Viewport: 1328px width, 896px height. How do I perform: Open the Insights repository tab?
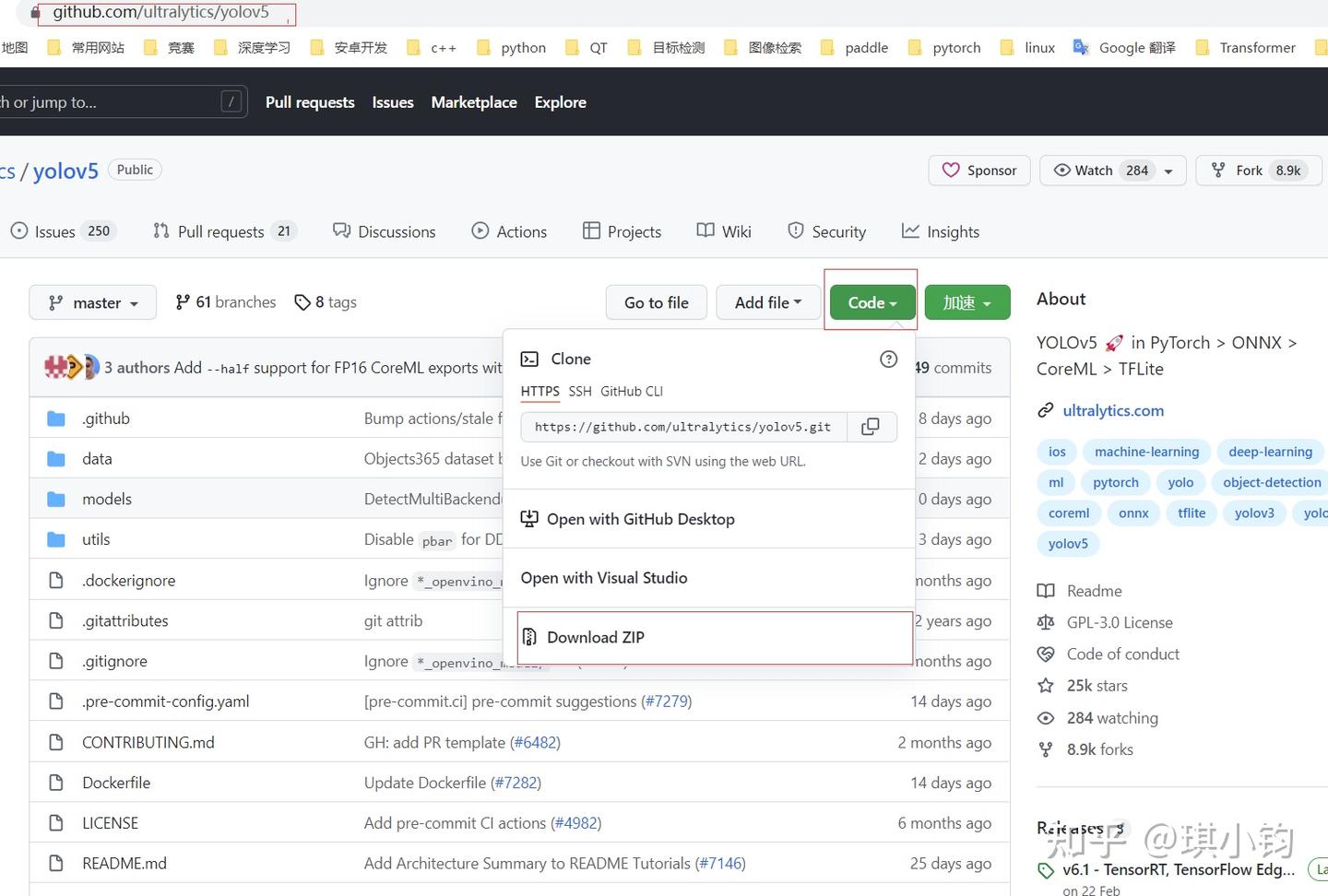pos(941,231)
